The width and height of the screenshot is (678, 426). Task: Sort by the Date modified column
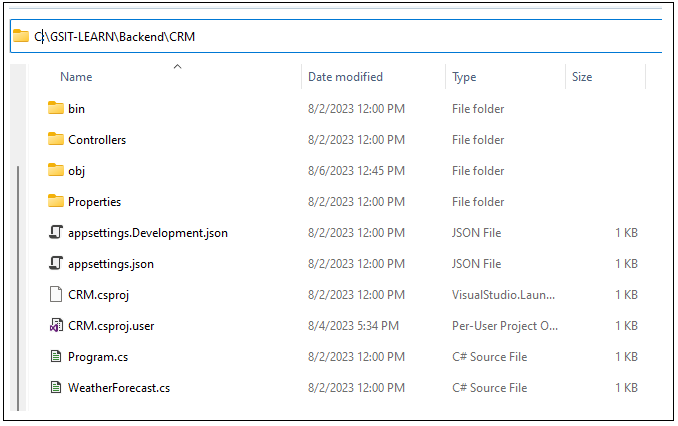click(345, 77)
